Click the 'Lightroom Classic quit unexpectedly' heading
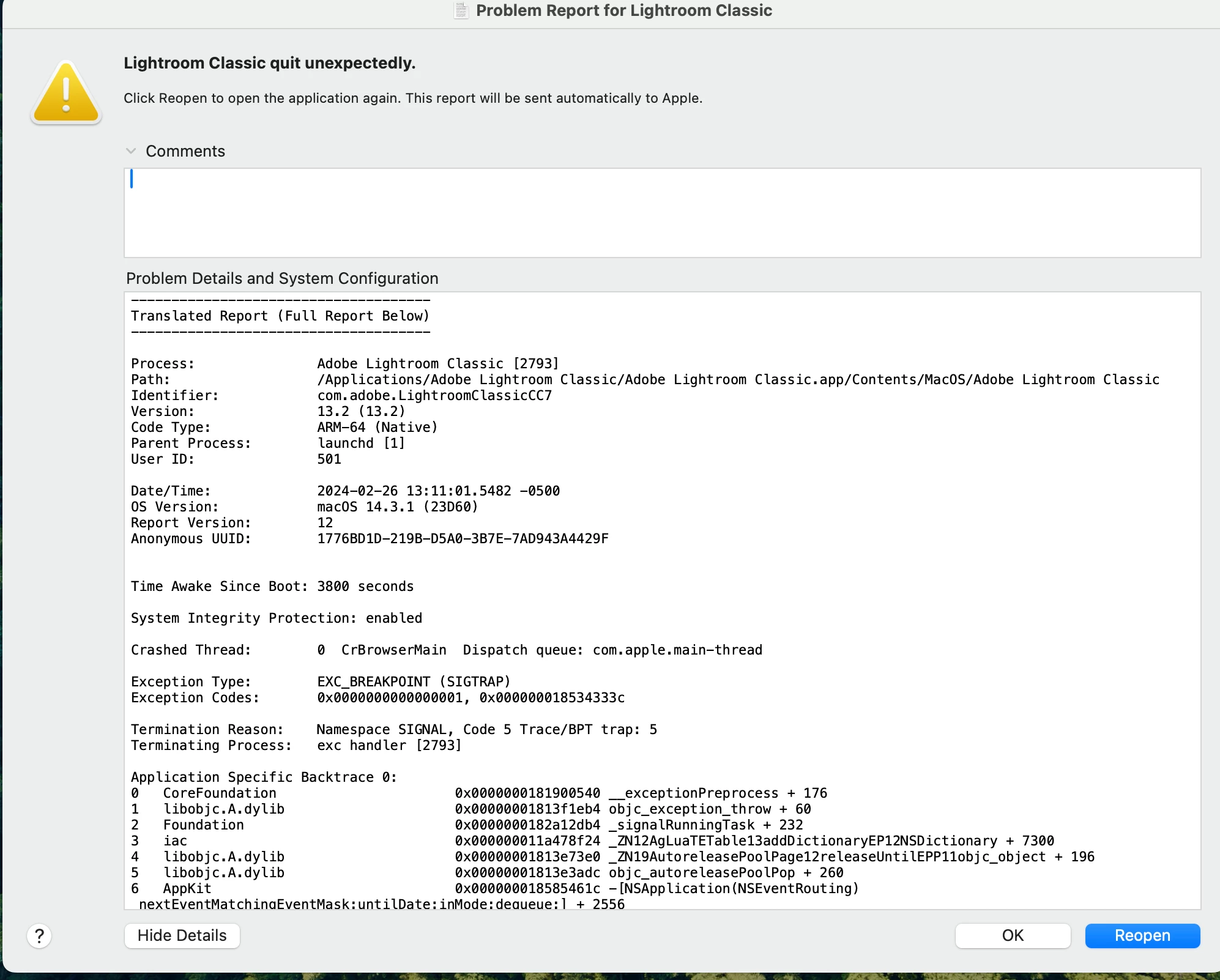The width and height of the screenshot is (1220, 980). pos(269,63)
